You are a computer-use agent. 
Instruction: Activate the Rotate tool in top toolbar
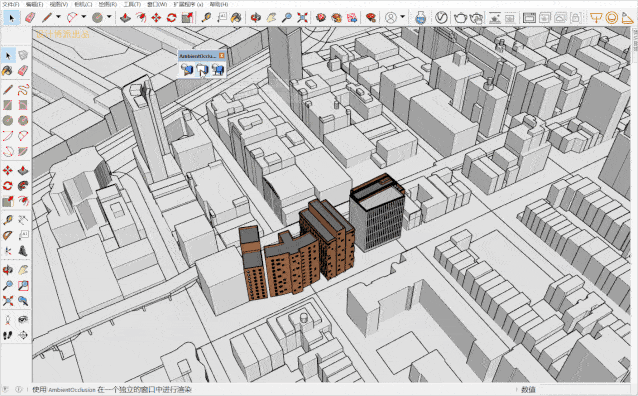[x=171, y=18]
